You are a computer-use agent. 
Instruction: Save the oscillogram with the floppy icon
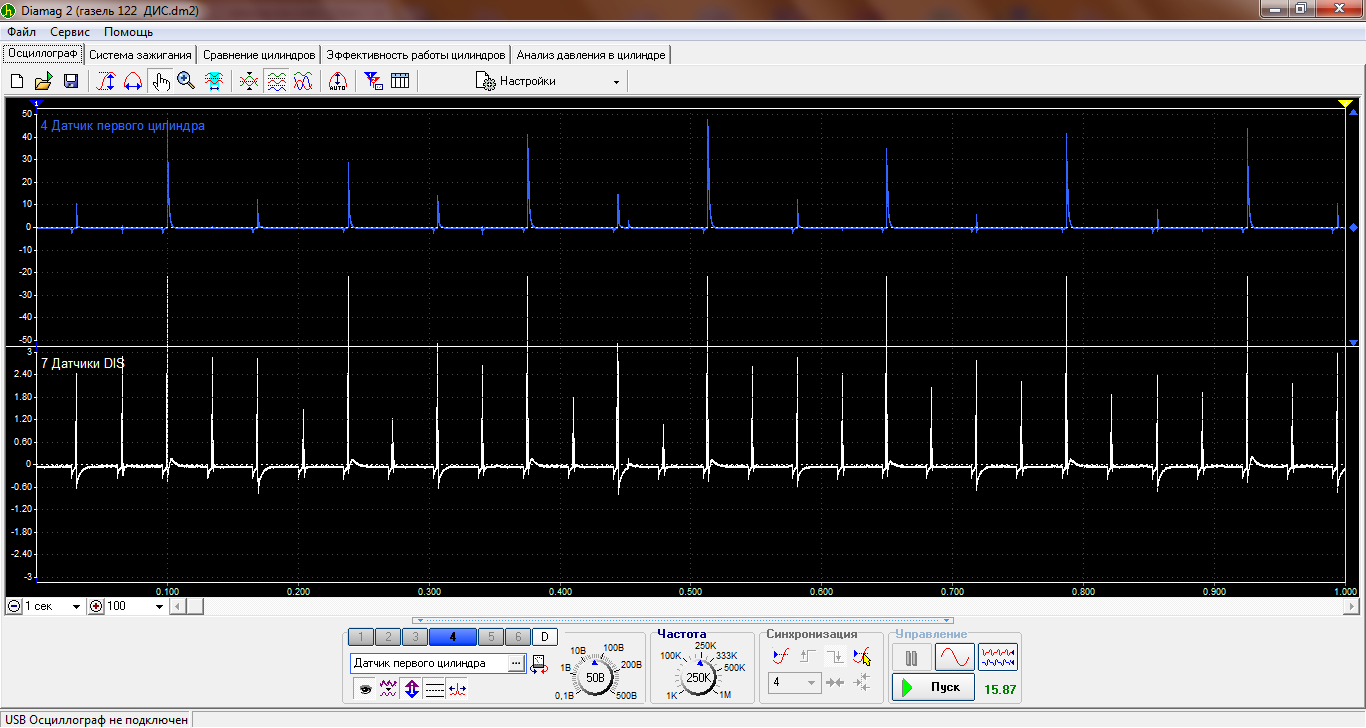[x=70, y=81]
